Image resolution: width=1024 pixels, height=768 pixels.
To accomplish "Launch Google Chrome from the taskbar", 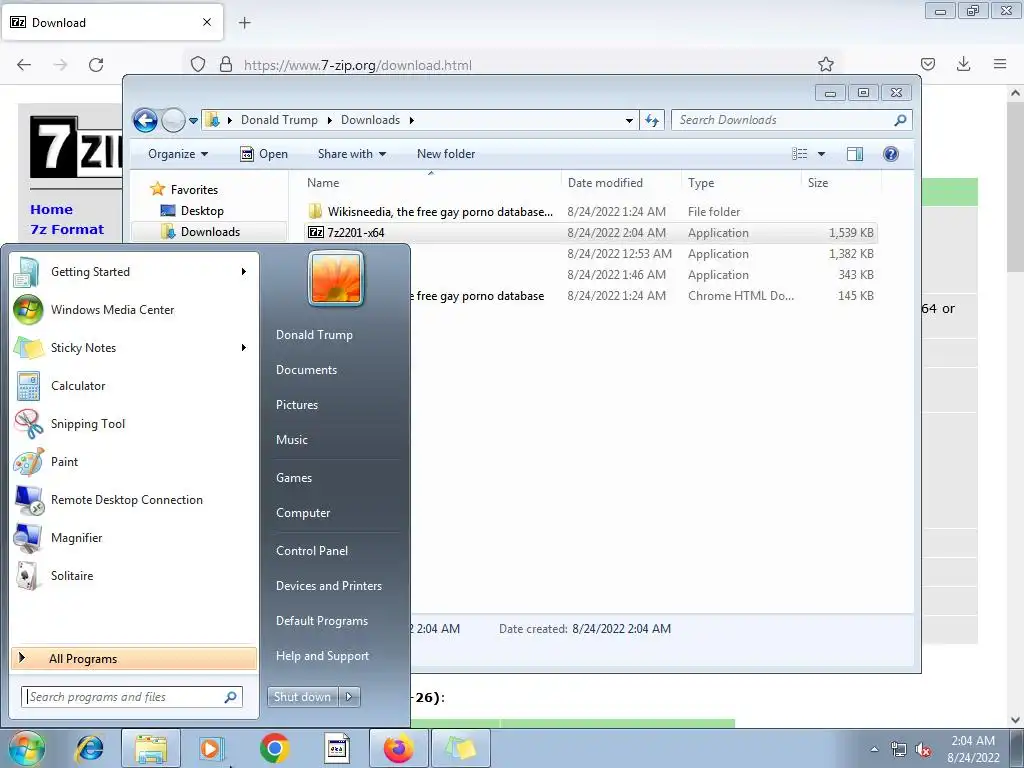I will pos(274,748).
